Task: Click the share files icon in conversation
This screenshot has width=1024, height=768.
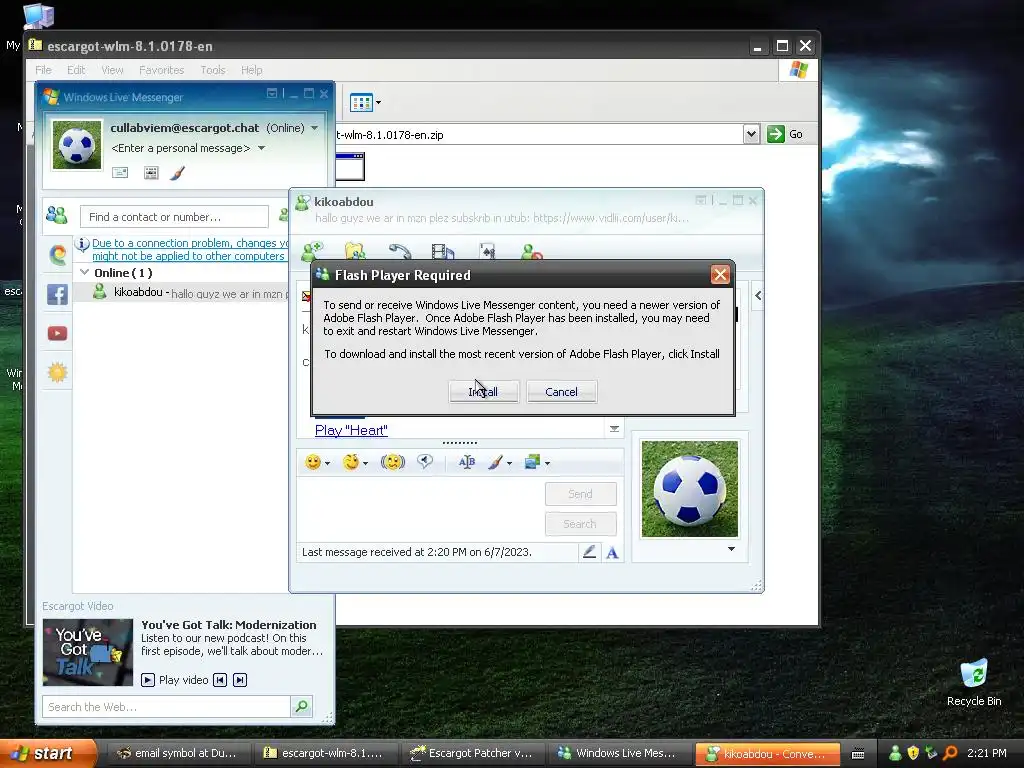Action: [355, 251]
